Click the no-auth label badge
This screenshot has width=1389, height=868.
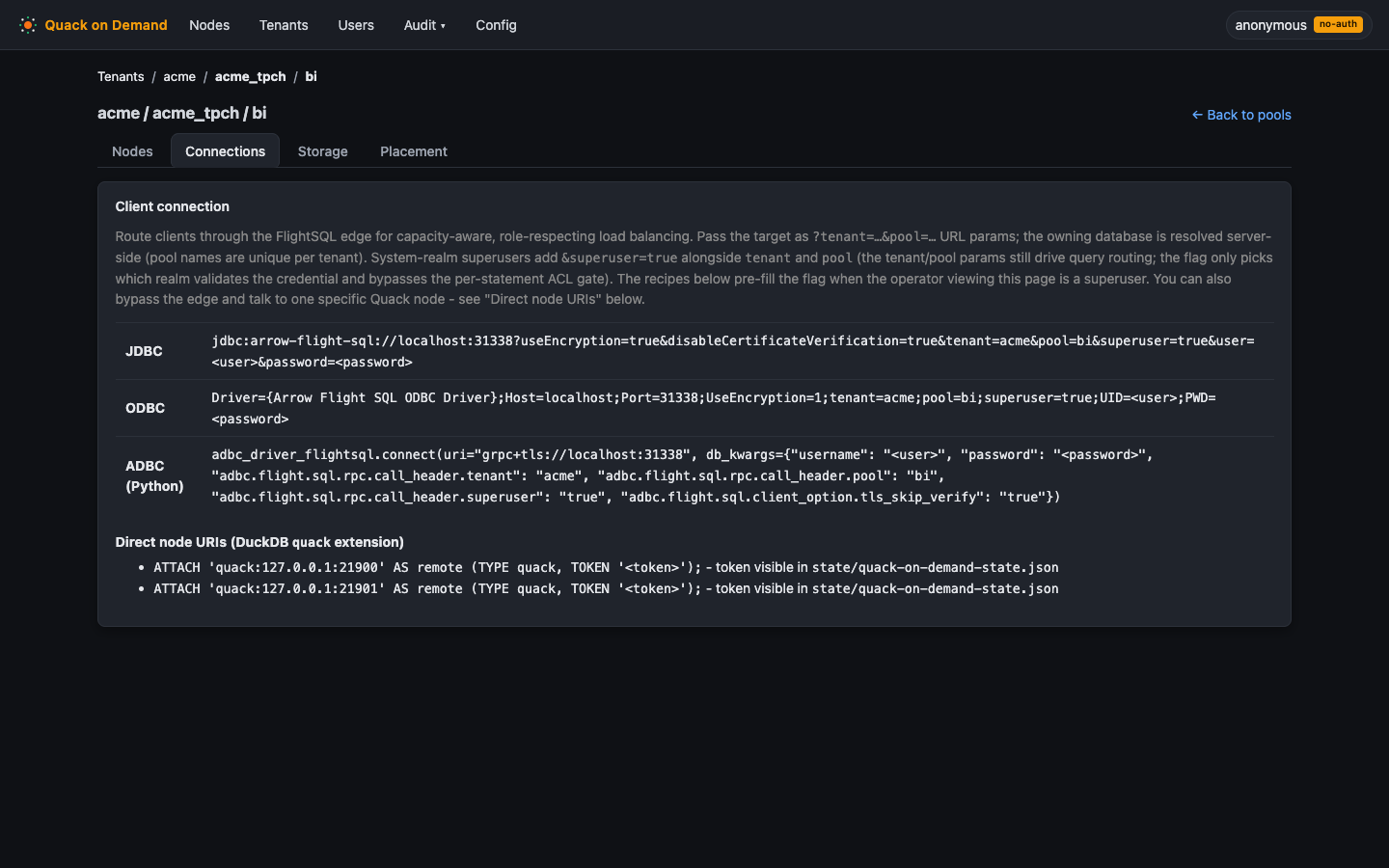point(1338,24)
